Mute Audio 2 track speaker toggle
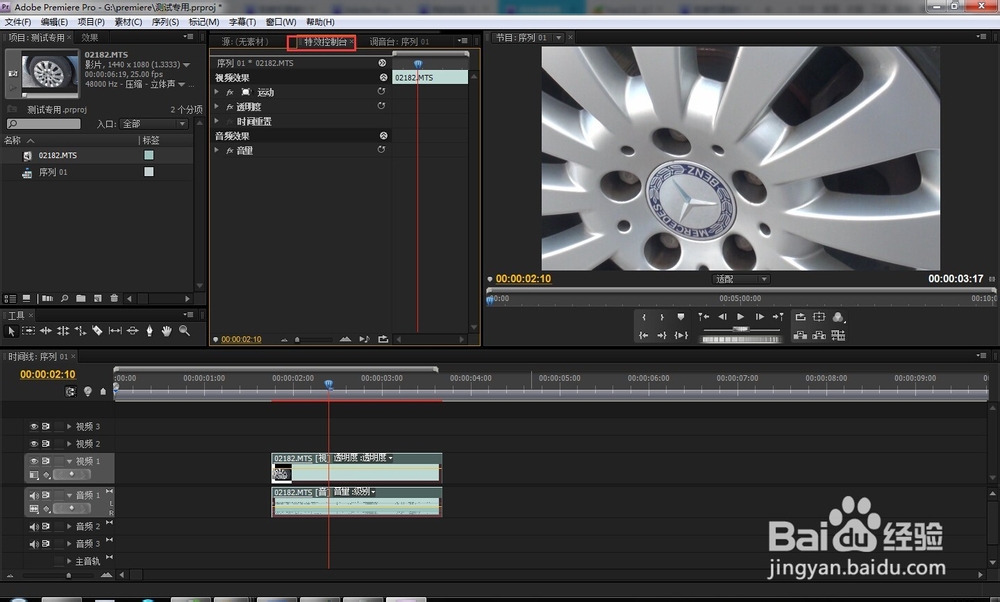Viewport: 1000px width, 602px height. point(34,527)
